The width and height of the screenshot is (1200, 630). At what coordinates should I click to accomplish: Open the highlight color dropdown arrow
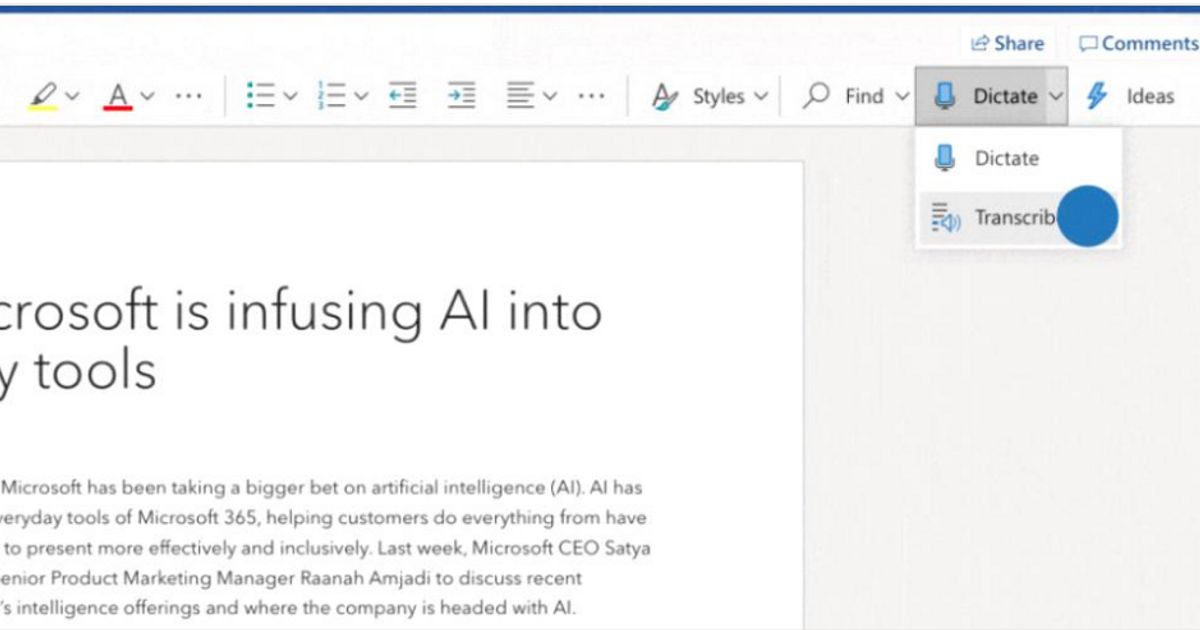click(72, 96)
